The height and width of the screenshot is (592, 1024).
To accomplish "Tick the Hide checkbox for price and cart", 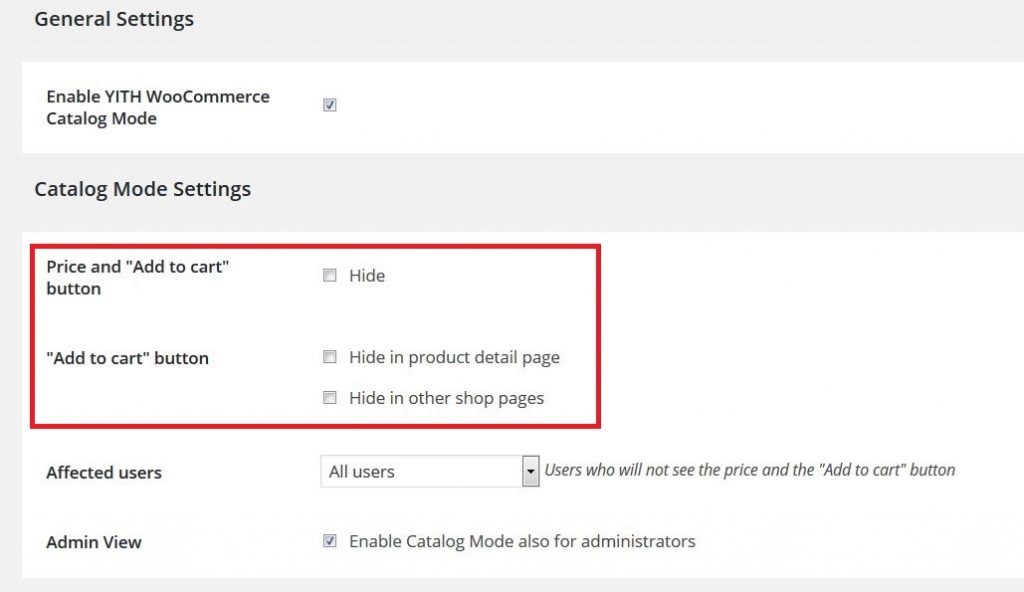I will pyautogui.click(x=330, y=275).
